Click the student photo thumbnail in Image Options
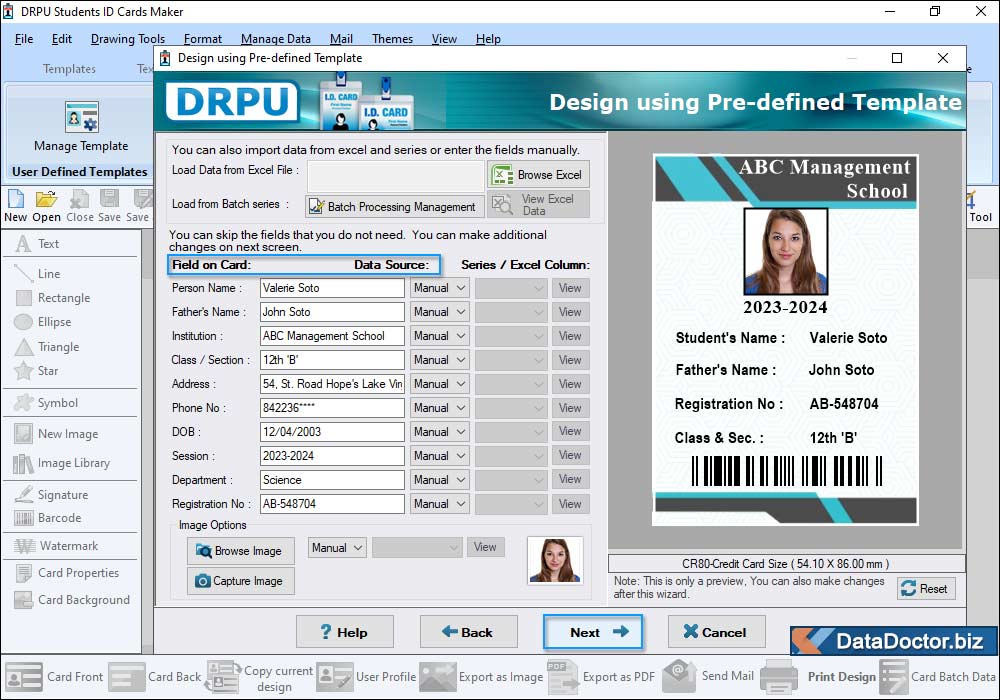The image size is (1000, 700). tap(555, 560)
